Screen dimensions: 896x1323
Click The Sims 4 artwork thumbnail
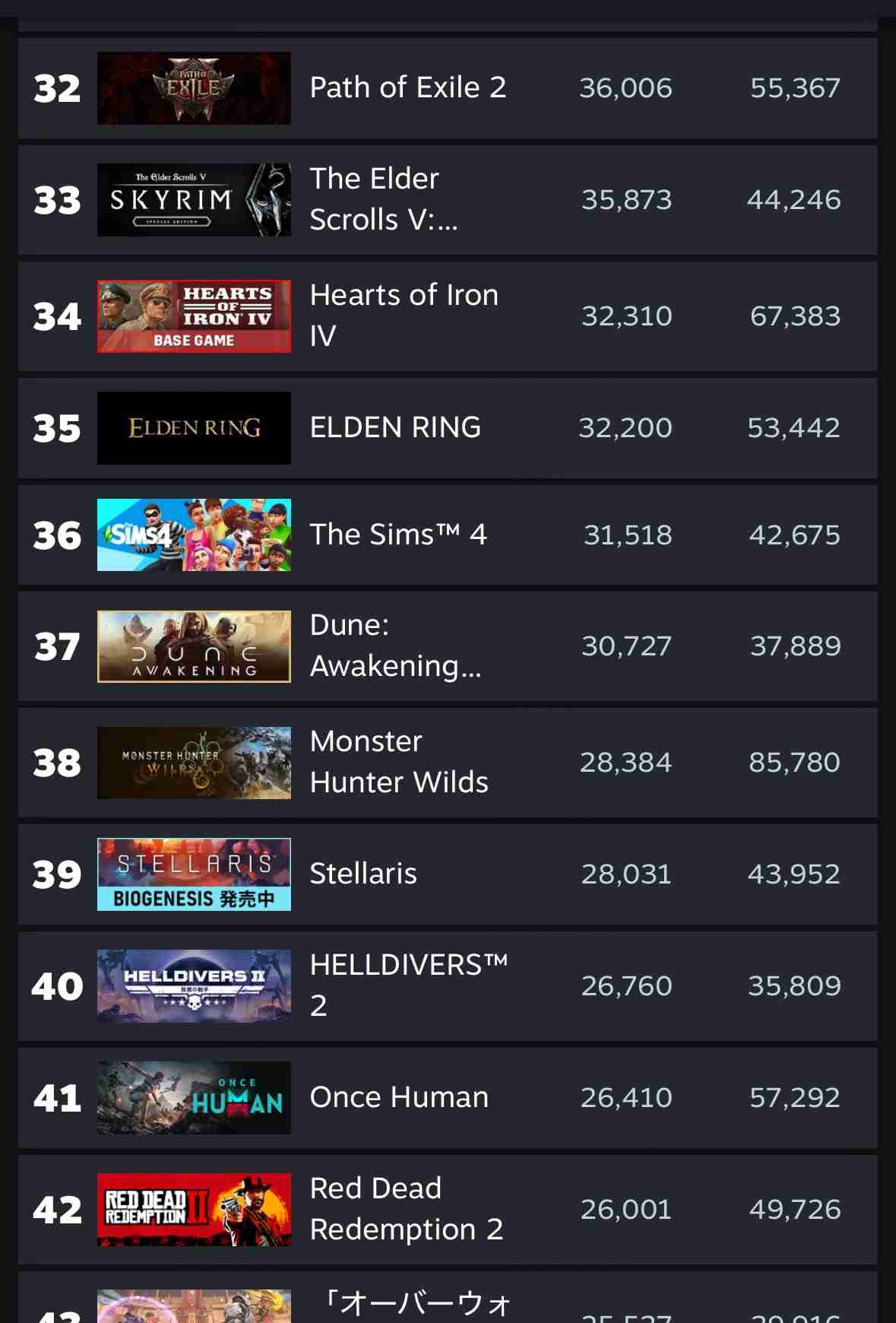[x=194, y=535]
